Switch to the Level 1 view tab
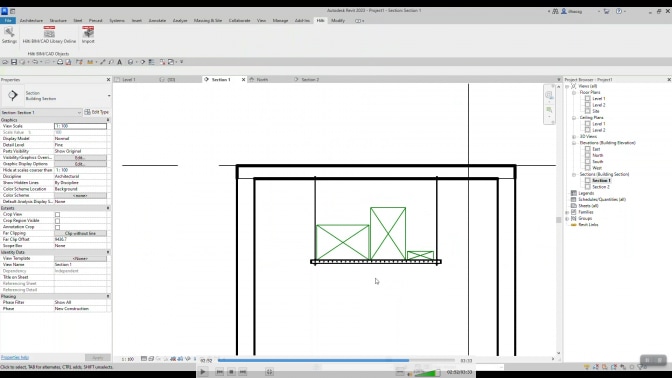 129,80
